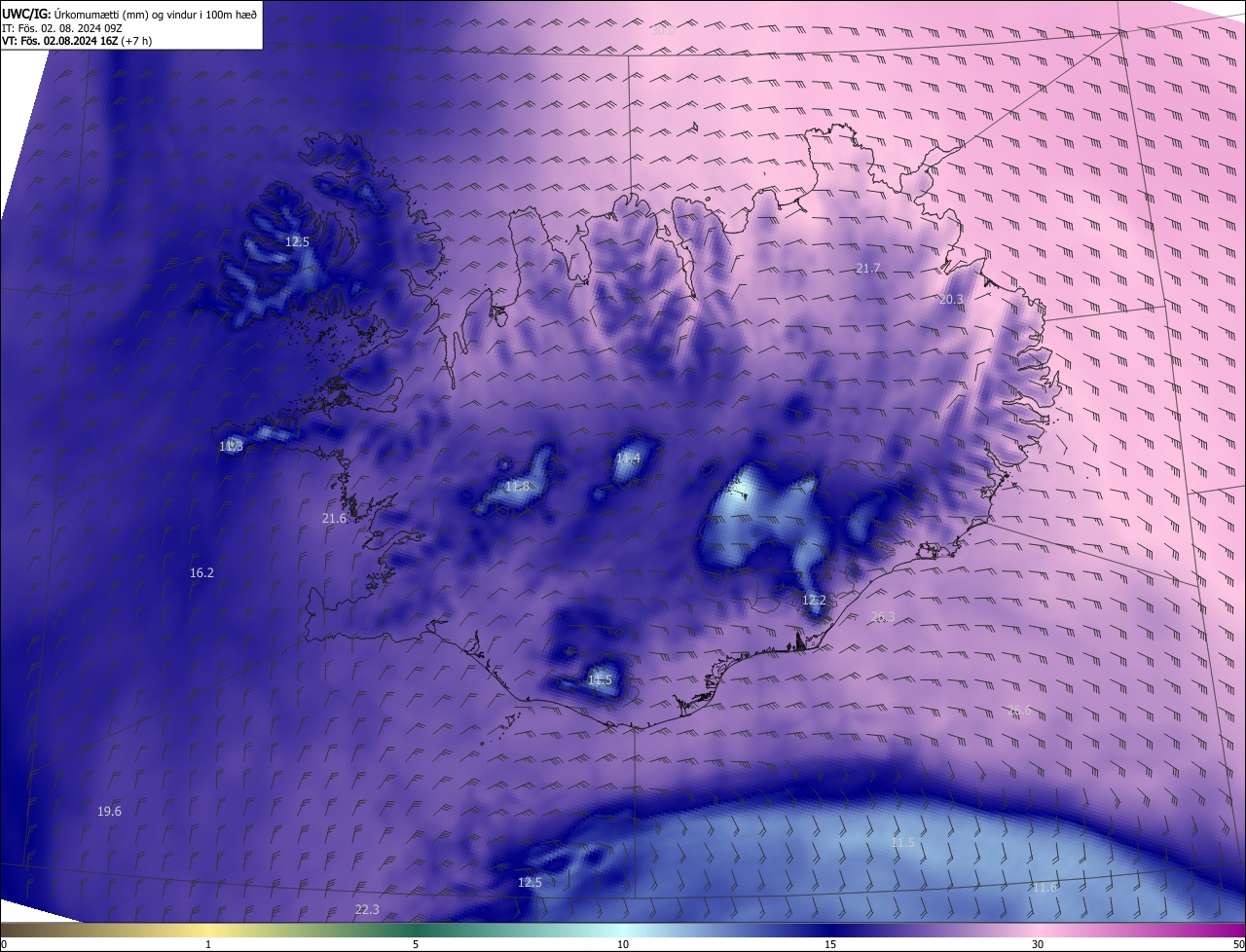Click the 20.3 value on the map
The image size is (1246, 952).
[x=951, y=300]
